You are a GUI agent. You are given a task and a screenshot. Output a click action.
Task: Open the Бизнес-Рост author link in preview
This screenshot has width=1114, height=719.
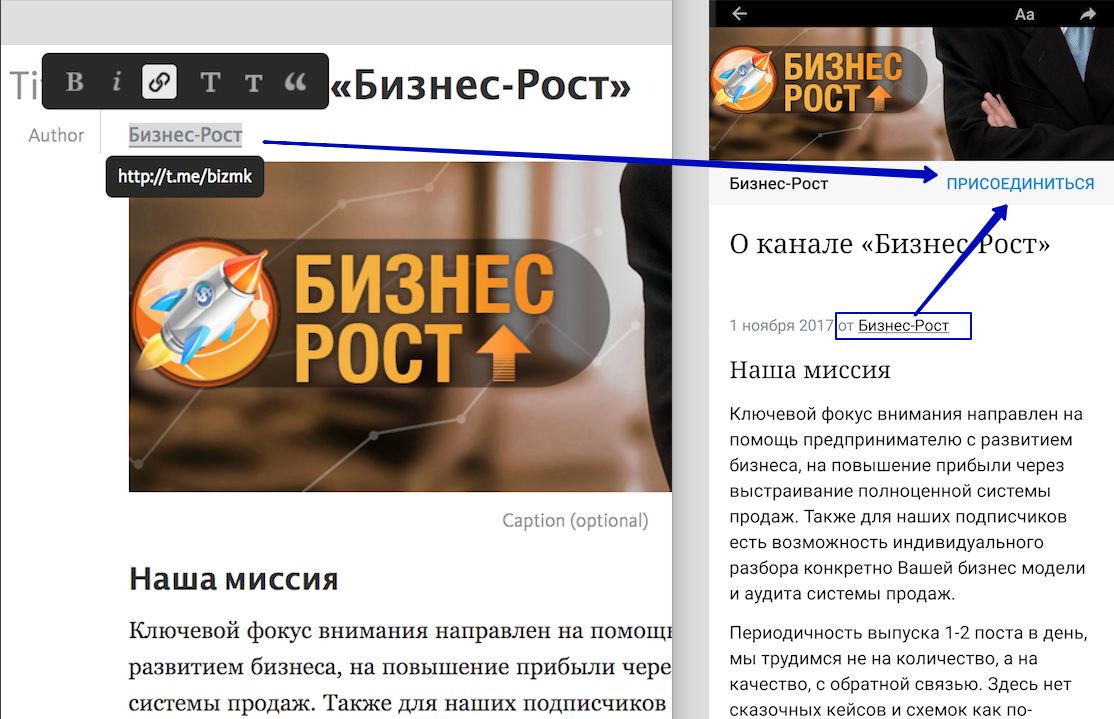(x=903, y=325)
